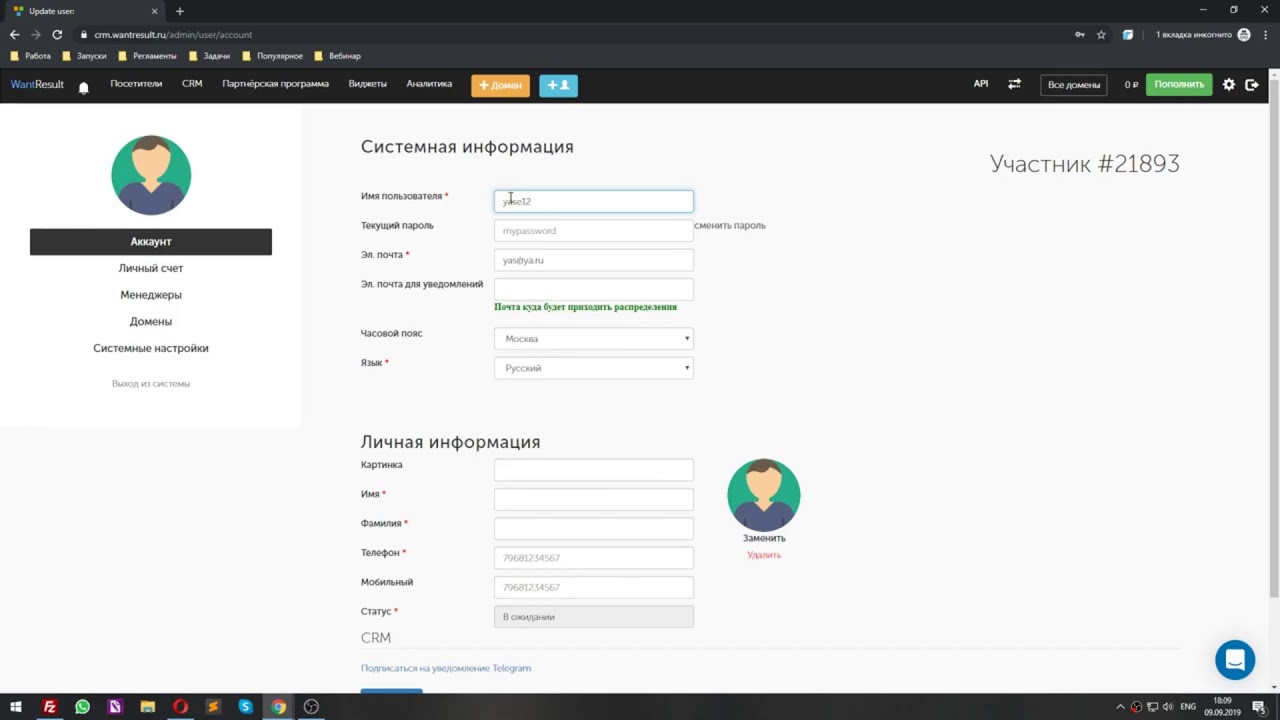This screenshot has width=1280, height=720.
Task: Open the Виджеты menu
Action: pos(367,84)
